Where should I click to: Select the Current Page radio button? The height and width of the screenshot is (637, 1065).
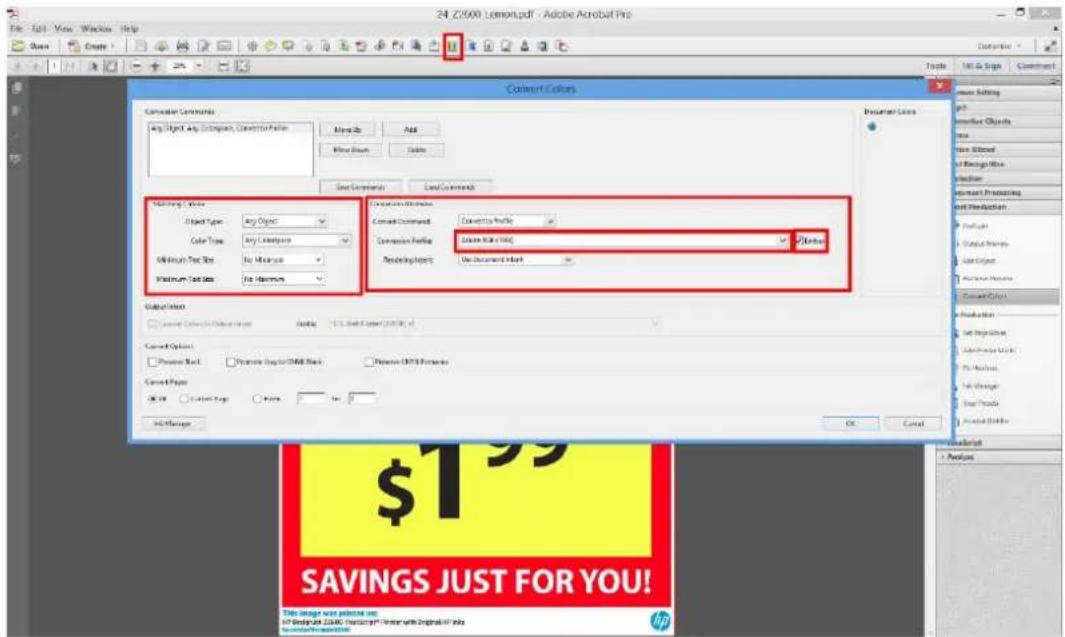point(183,399)
